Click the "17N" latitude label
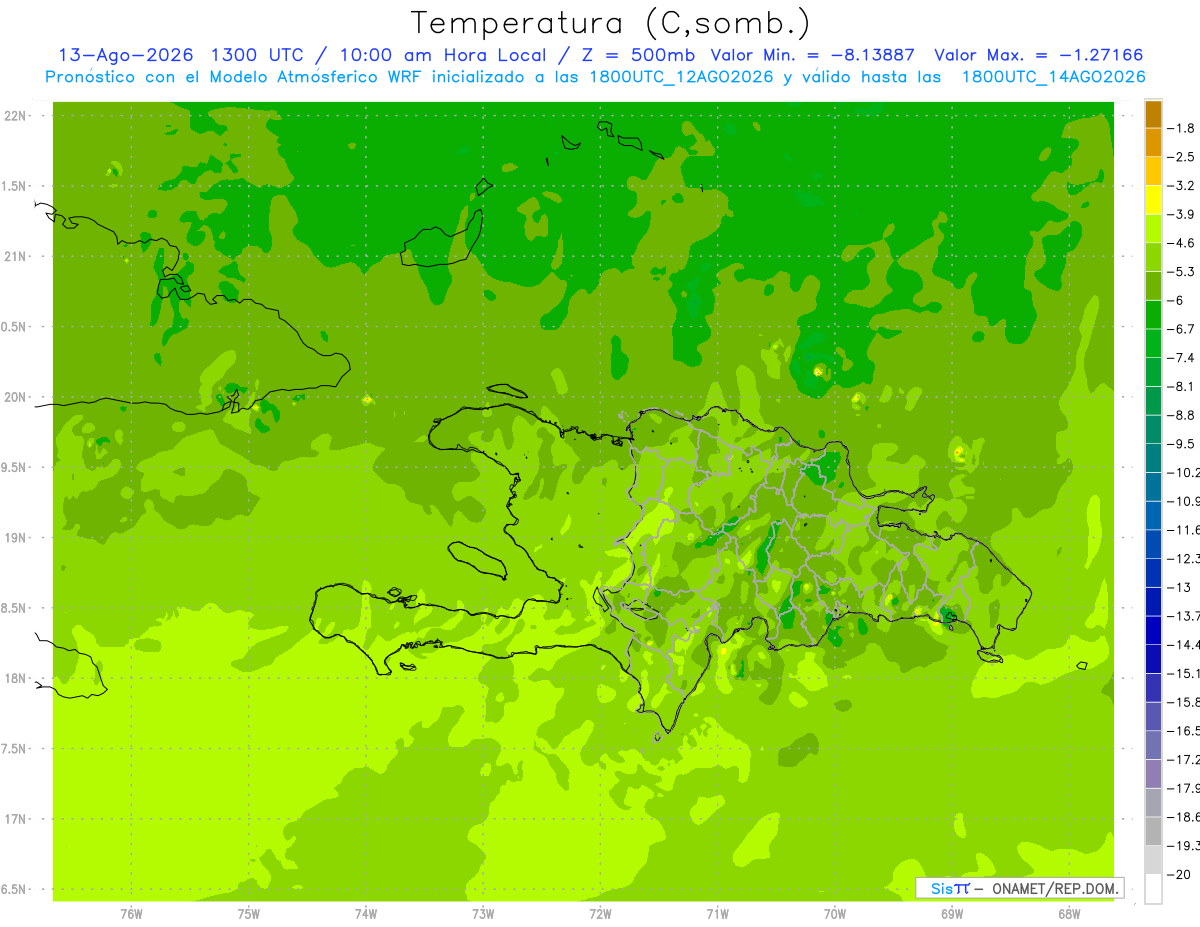The height and width of the screenshot is (927, 1200). click(16, 819)
